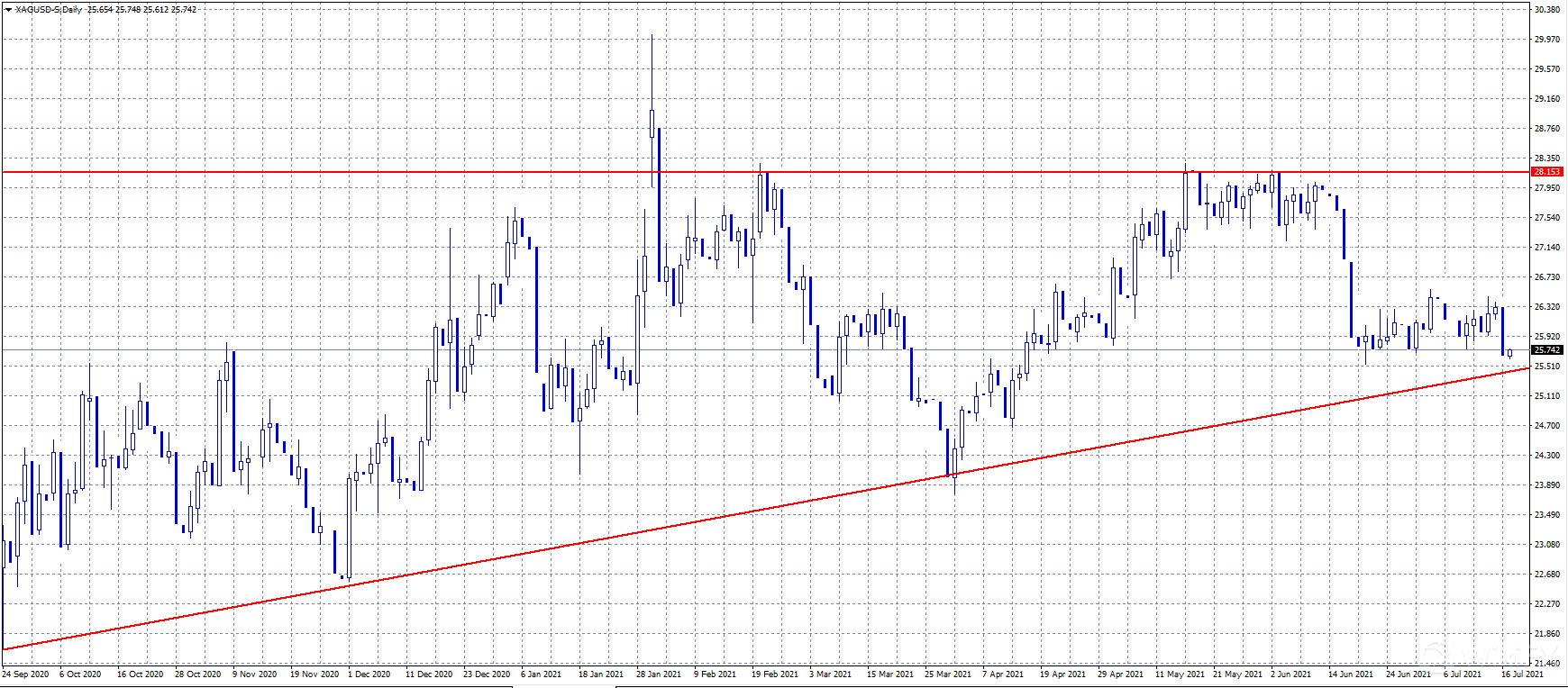Click the 14 Jun 2021 date label
The height and width of the screenshot is (688, 1568).
pos(1350,674)
